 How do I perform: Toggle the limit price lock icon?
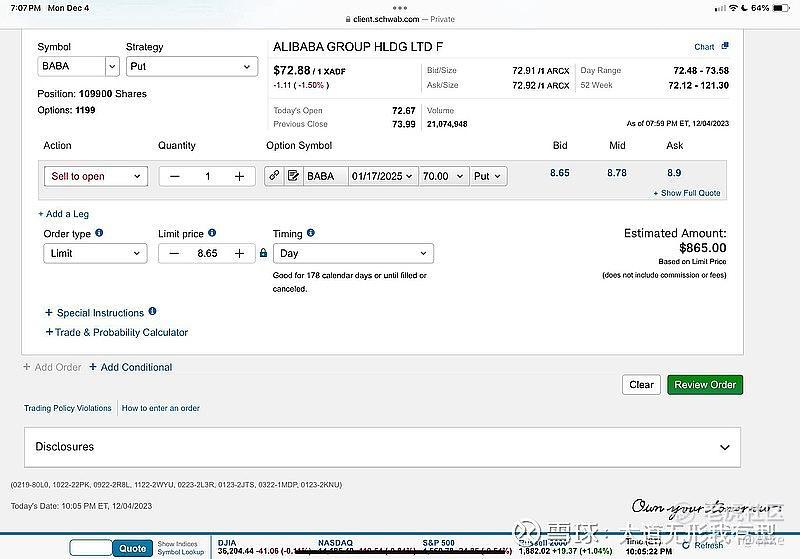pos(263,253)
